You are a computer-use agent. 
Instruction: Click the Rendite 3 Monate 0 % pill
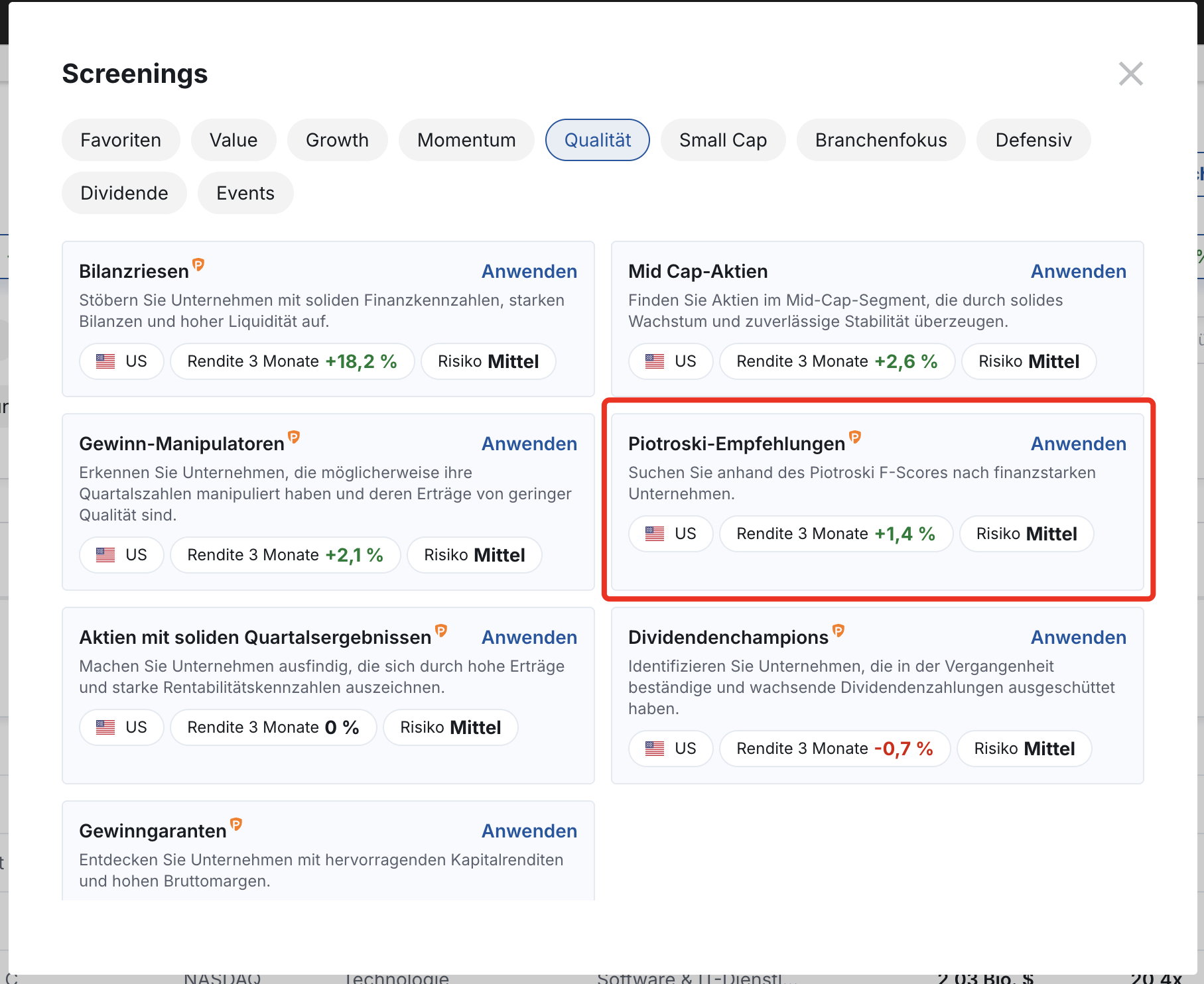tap(273, 727)
